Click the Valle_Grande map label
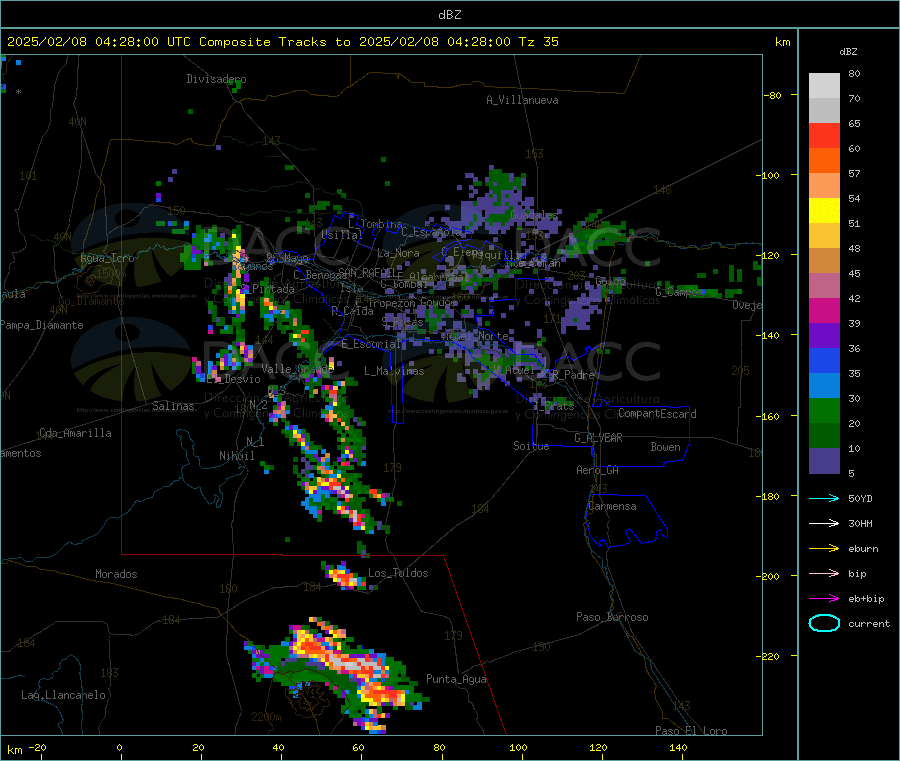 coord(298,369)
